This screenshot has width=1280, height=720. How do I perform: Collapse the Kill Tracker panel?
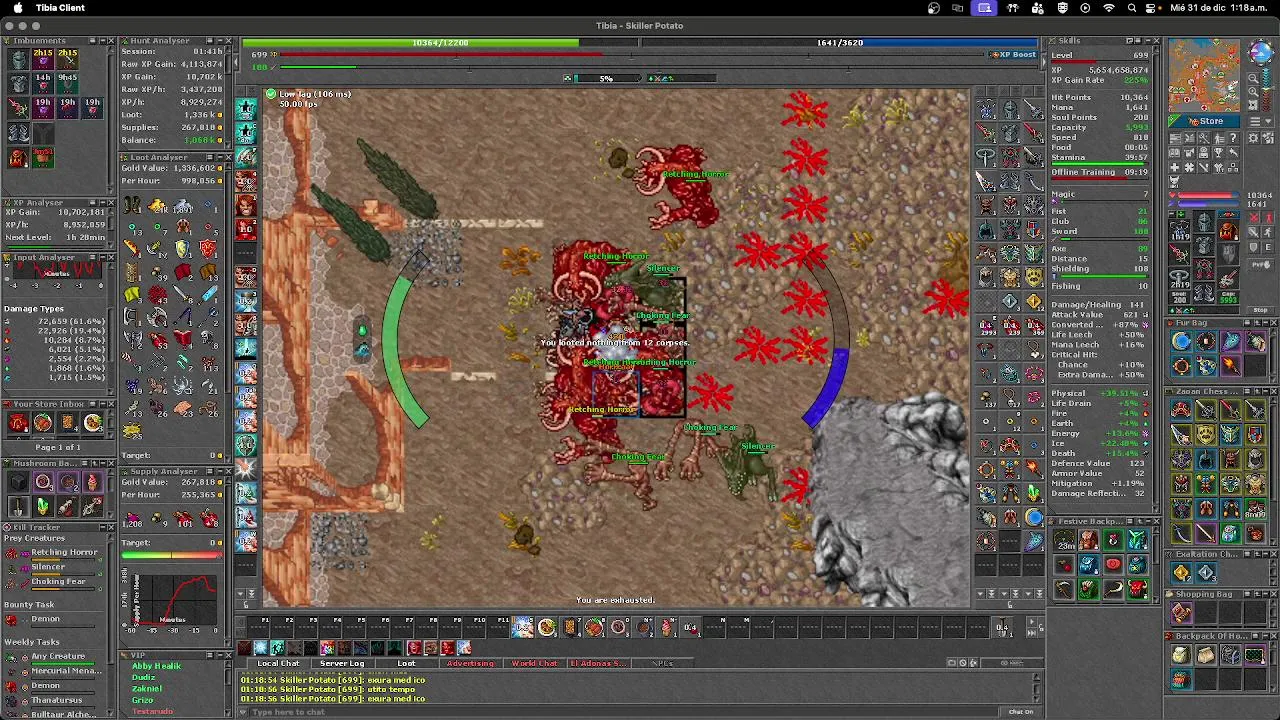tap(102, 527)
